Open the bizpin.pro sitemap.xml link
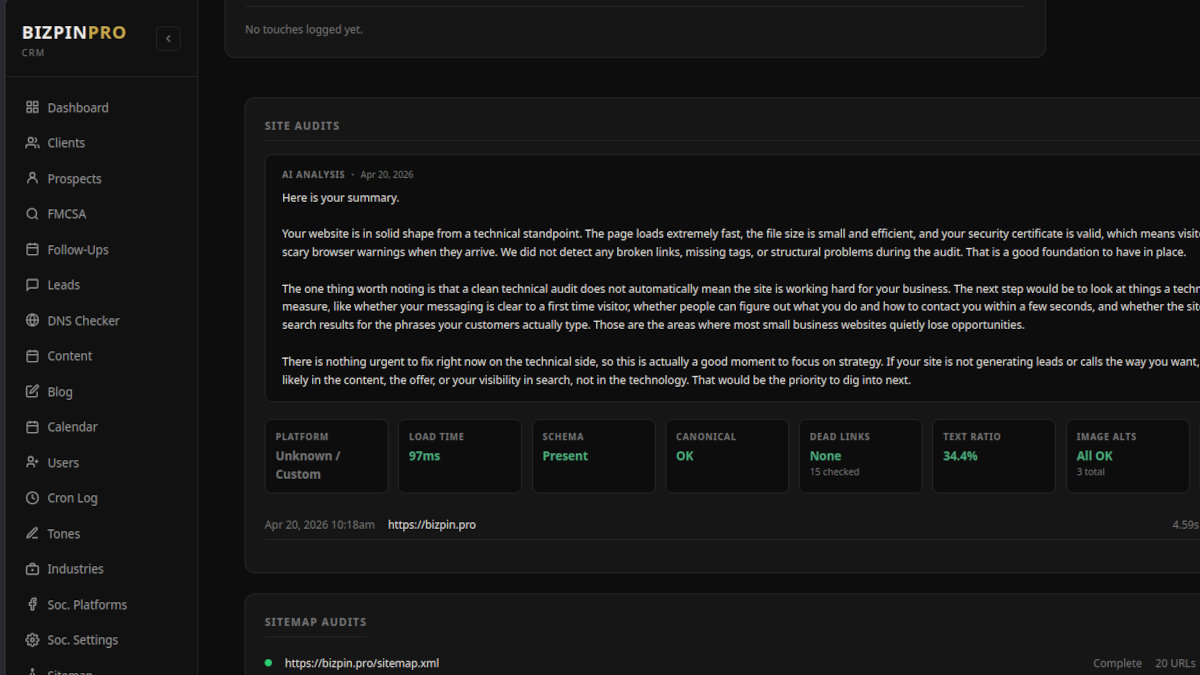The height and width of the screenshot is (675, 1200). (x=361, y=663)
